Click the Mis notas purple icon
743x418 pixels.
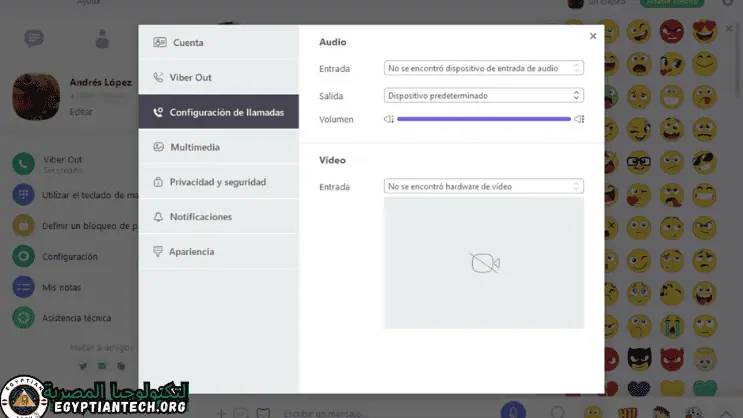23,287
